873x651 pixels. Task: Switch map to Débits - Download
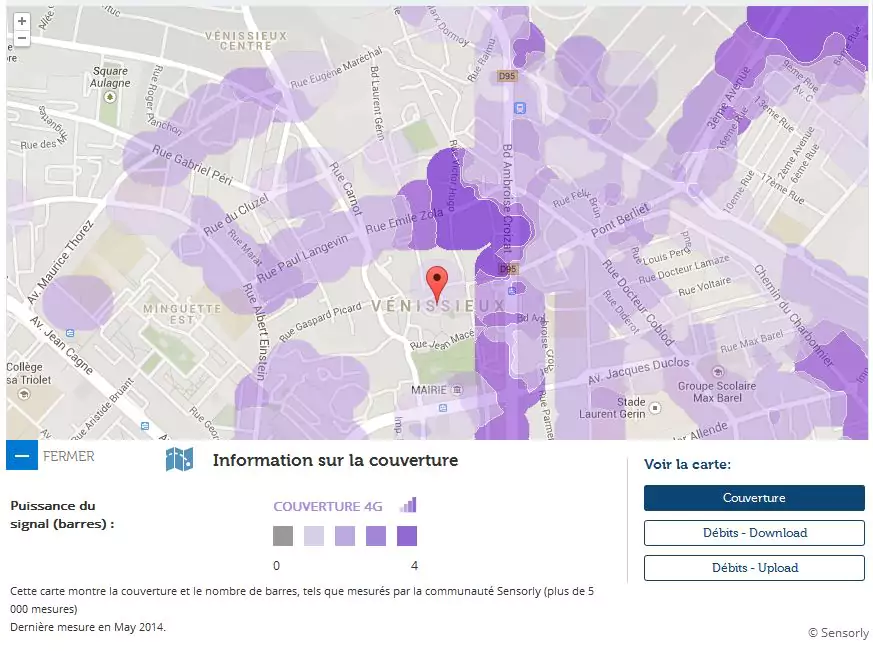(754, 533)
